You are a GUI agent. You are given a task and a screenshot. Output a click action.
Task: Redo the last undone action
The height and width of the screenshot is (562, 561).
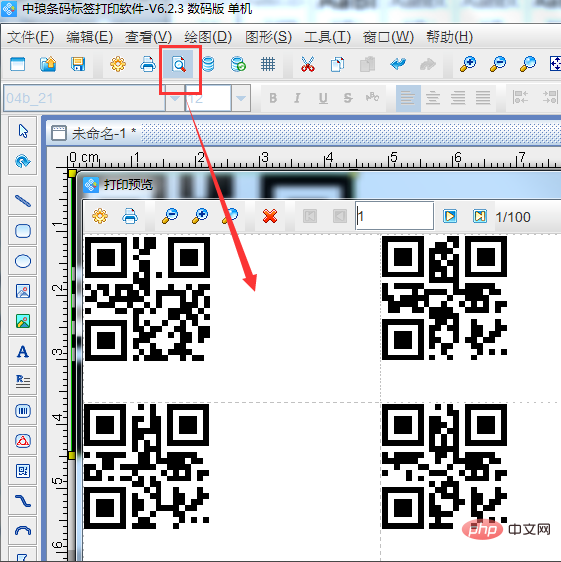pyautogui.click(x=428, y=65)
